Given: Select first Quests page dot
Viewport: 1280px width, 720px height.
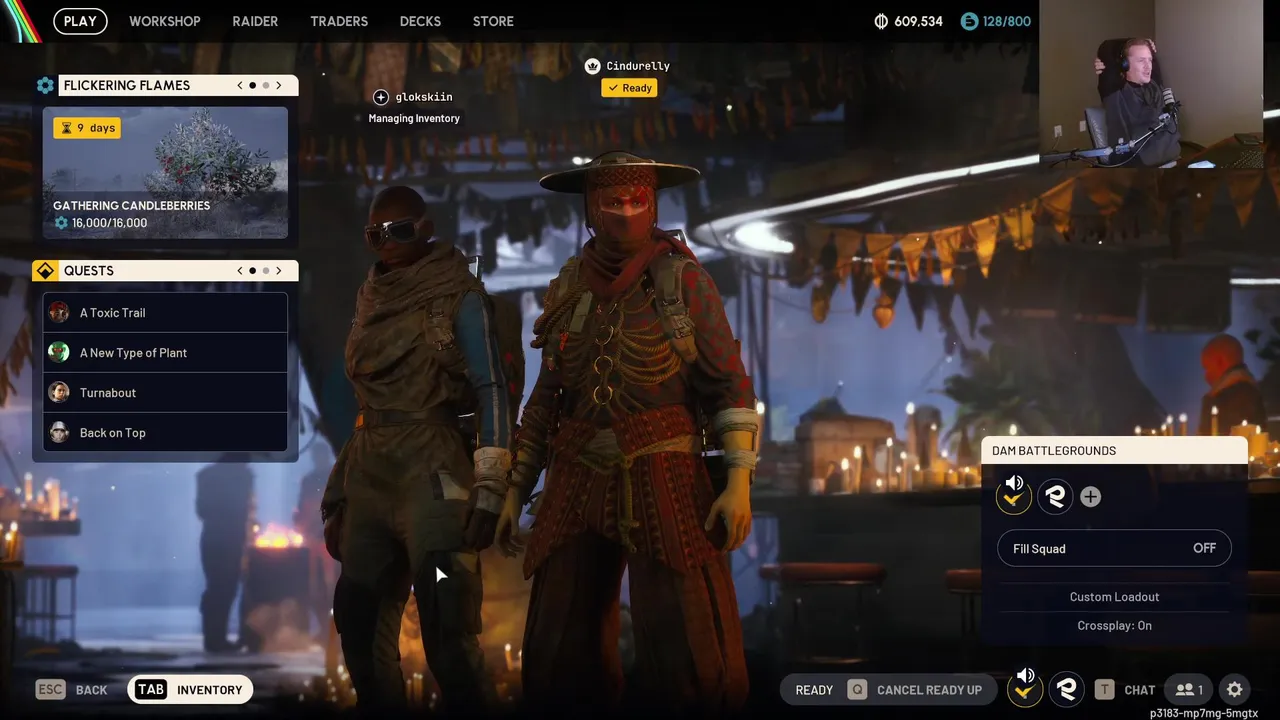Looking at the screenshot, I should 252,271.
